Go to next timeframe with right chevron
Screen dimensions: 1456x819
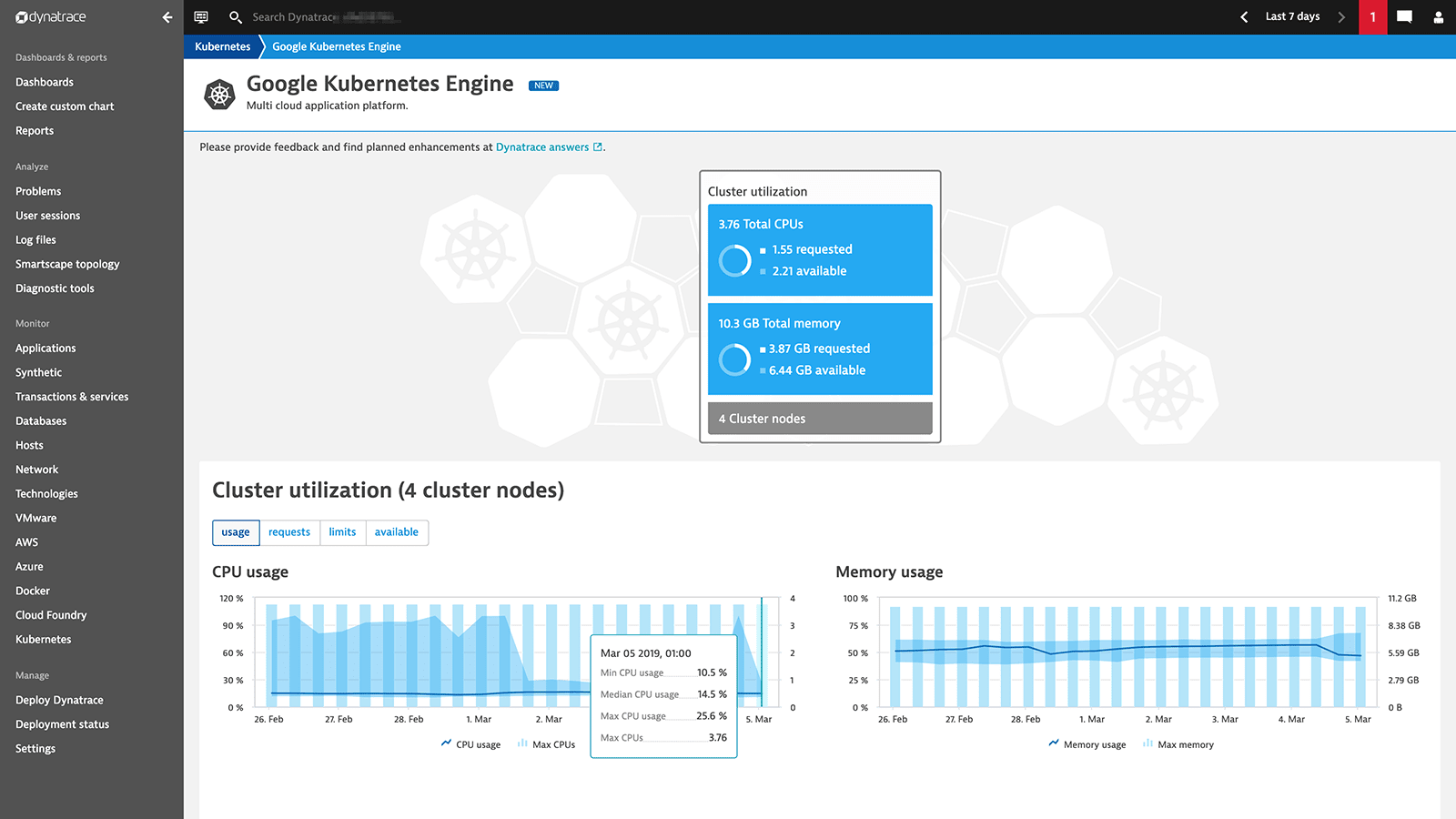coord(1340,17)
